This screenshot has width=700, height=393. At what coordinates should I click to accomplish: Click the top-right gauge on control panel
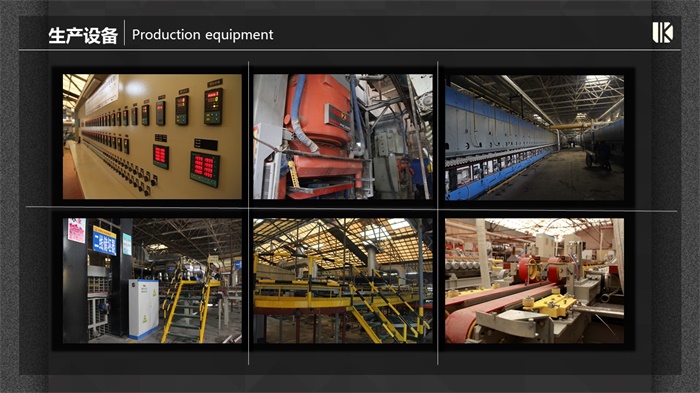[x=213, y=106]
